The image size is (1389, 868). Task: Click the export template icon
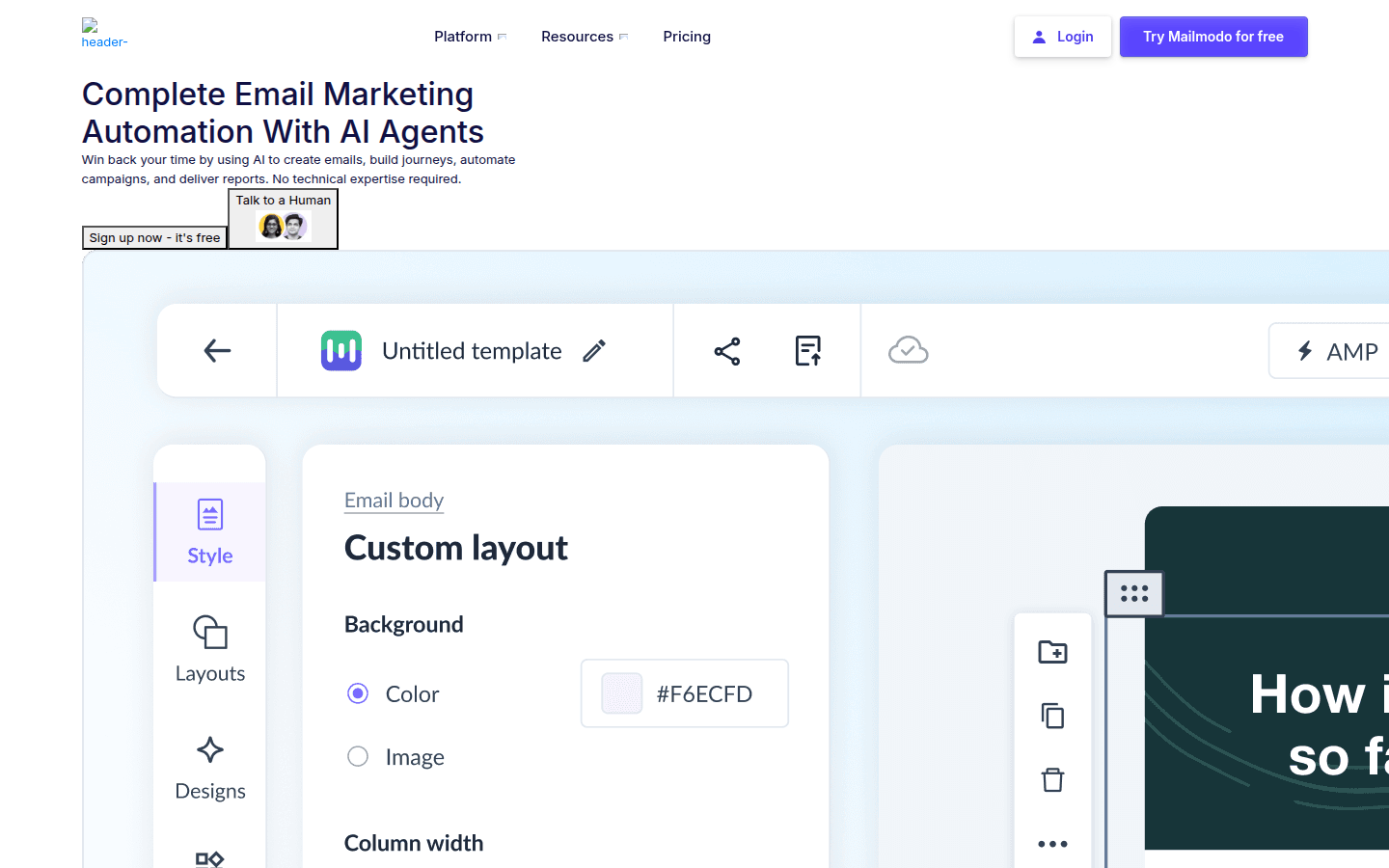(x=807, y=350)
